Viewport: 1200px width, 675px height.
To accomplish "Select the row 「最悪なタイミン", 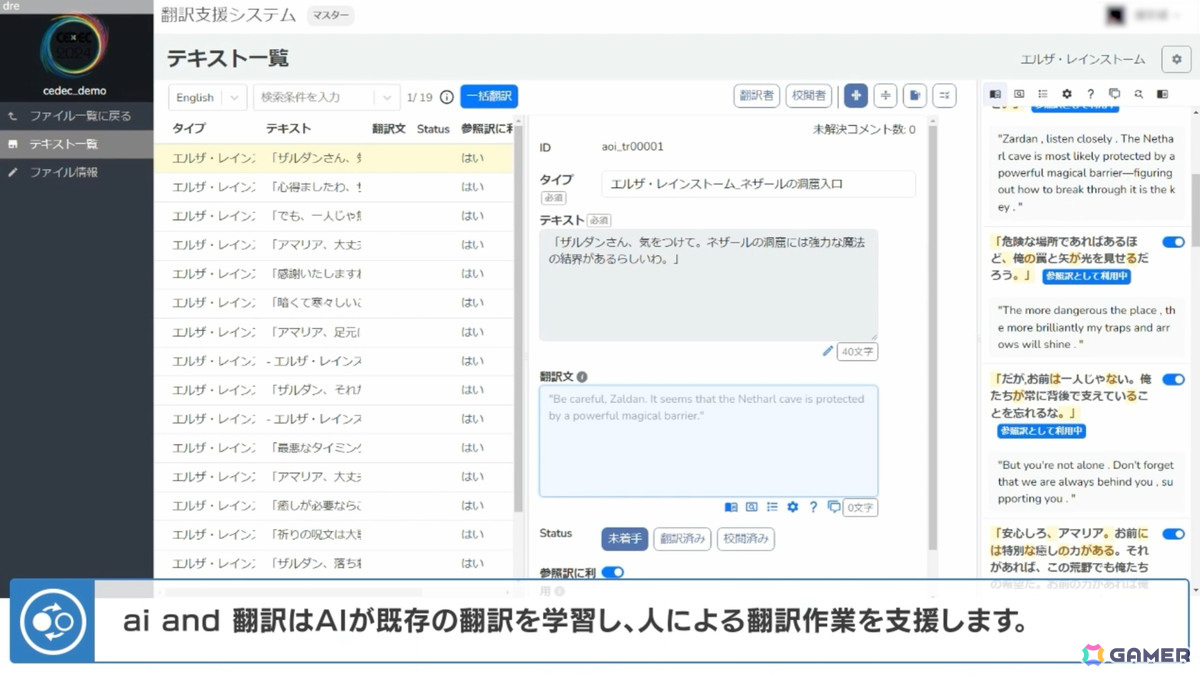I will [334, 447].
